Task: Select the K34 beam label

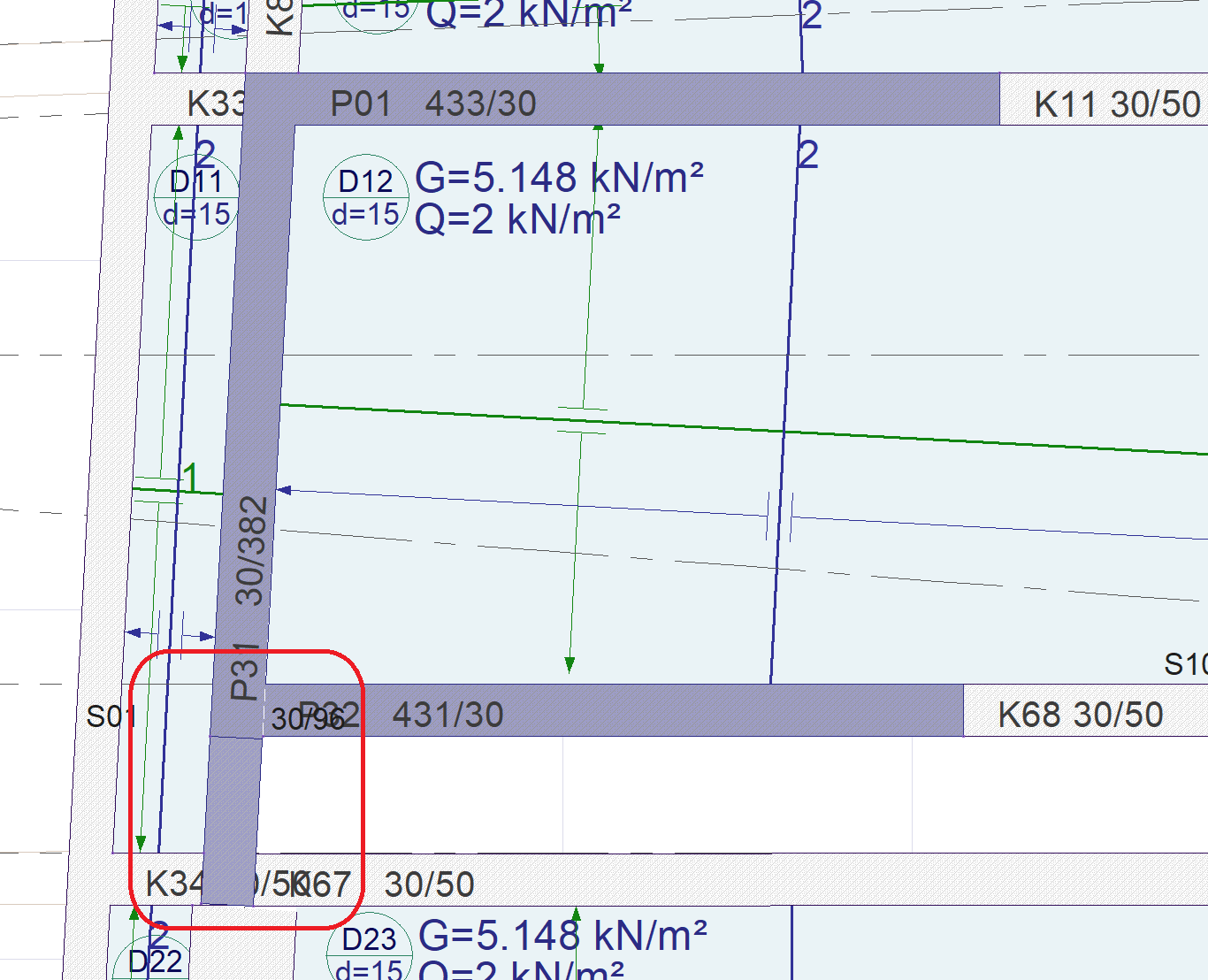Action: click(x=174, y=884)
